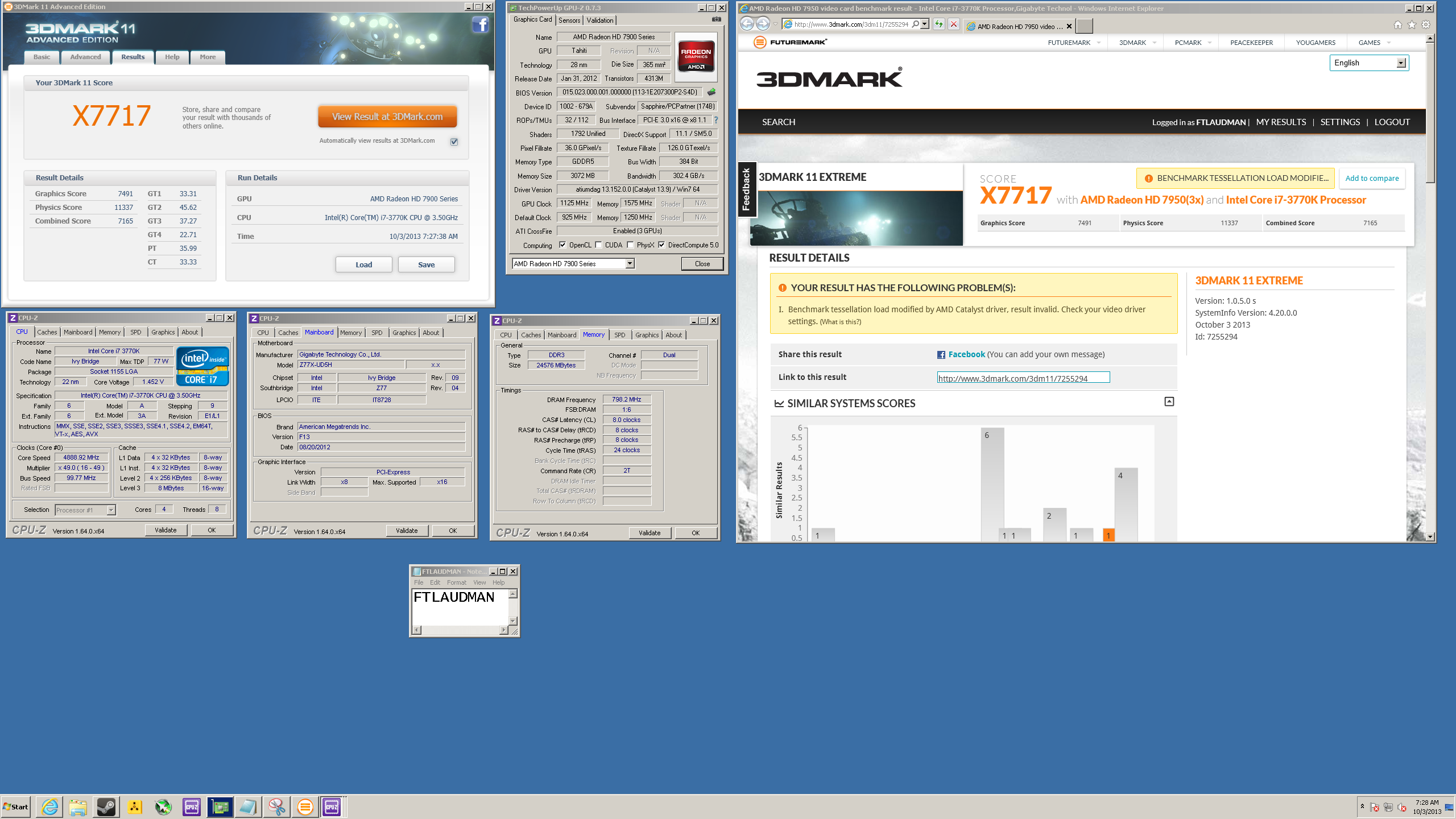Click the Save button in 3DMark 11
1456x819 pixels.
(426, 264)
